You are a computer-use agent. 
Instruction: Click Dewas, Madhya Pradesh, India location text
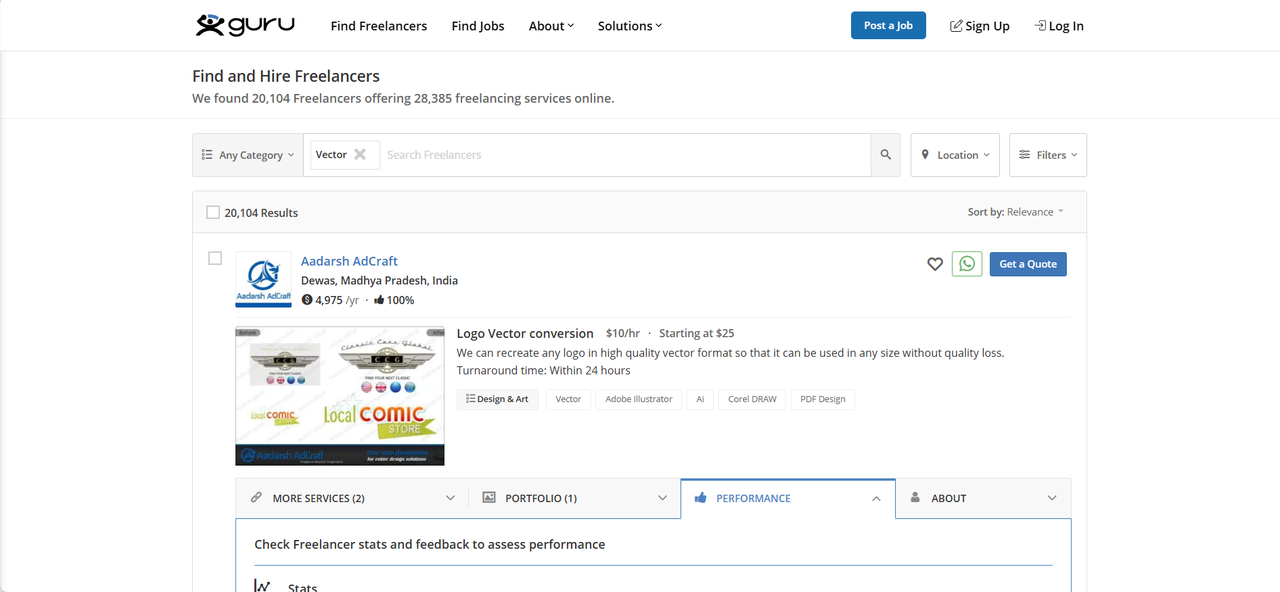click(379, 280)
